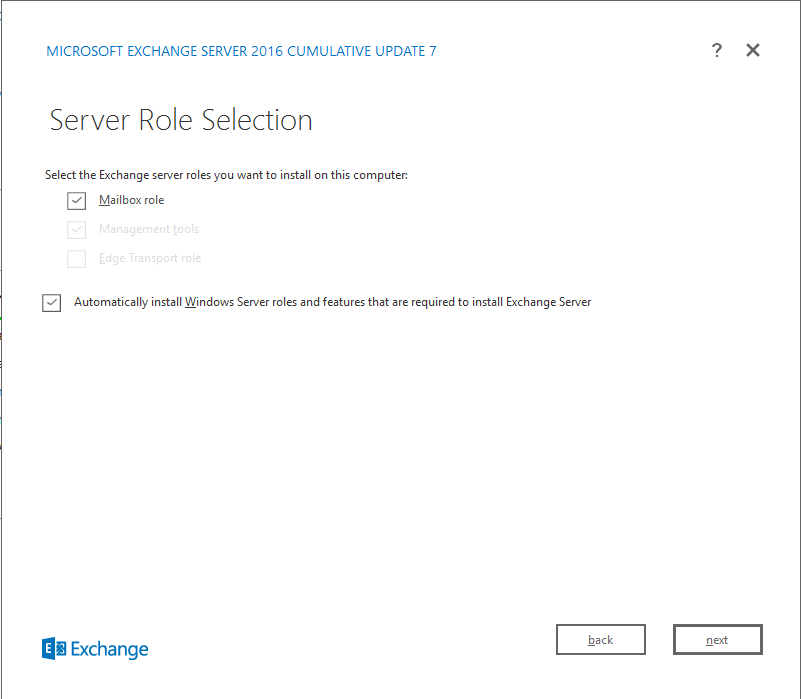The width and height of the screenshot is (801, 699).
Task: Click the Server Role Selection heading
Action: (x=181, y=121)
